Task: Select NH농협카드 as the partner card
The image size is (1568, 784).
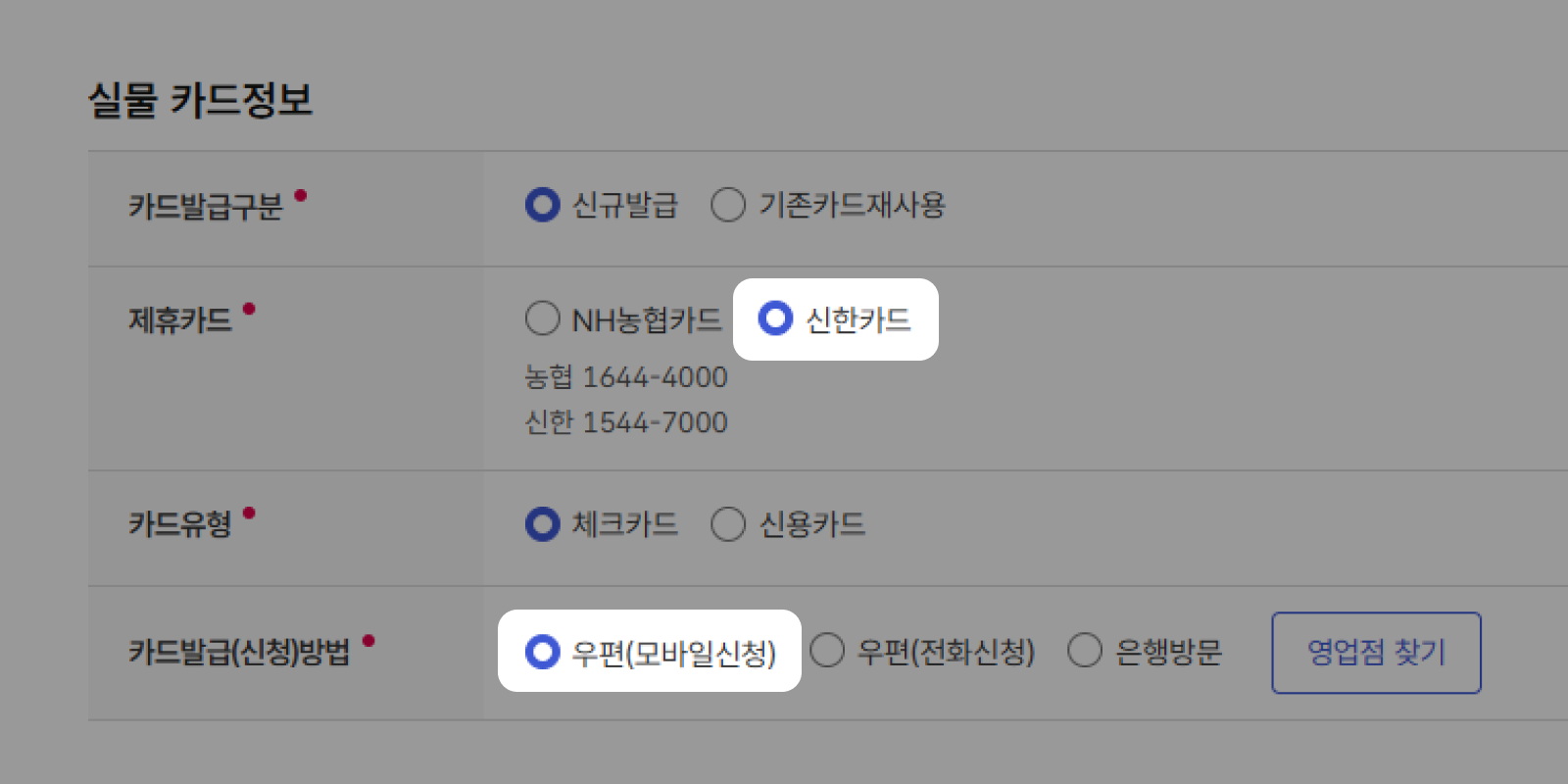Action: pyautogui.click(x=542, y=318)
